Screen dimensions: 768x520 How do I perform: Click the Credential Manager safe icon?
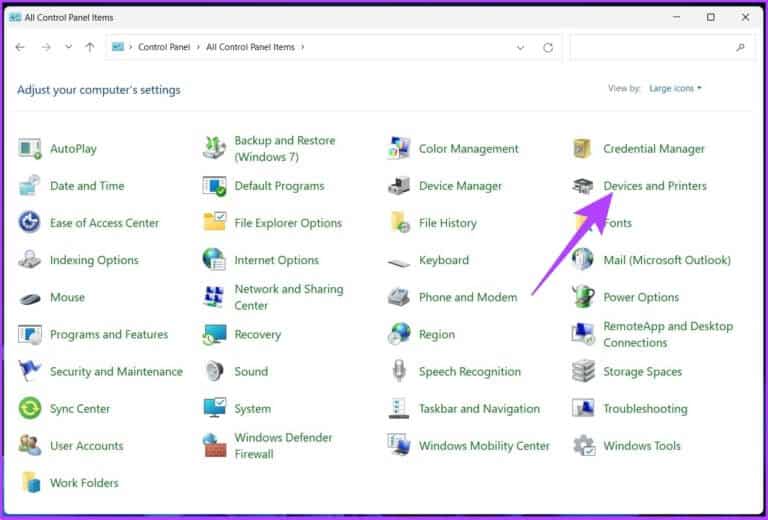tap(583, 148)
